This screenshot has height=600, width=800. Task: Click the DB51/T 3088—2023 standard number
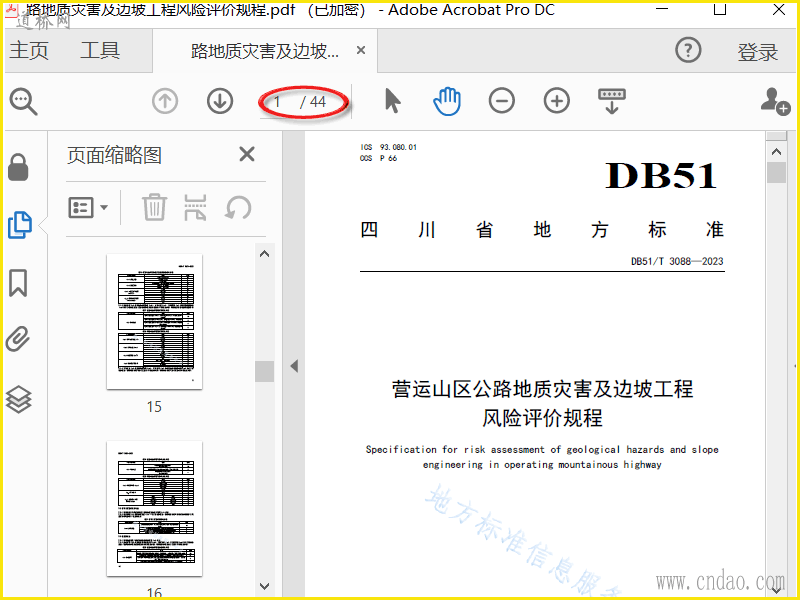pos(677,261)
